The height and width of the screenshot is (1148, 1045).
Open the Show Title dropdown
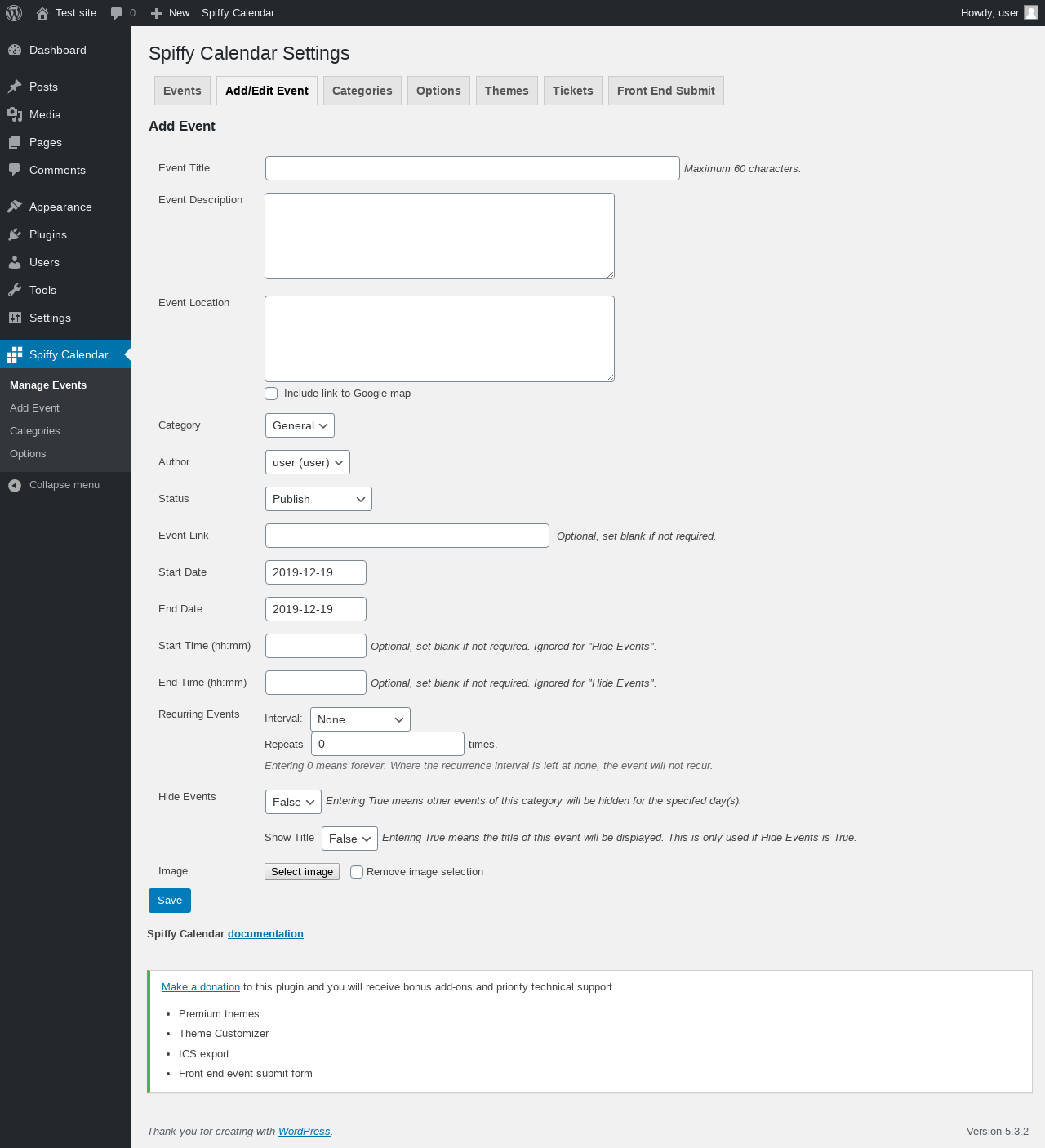pyautogui.click(x=349, y=839)
